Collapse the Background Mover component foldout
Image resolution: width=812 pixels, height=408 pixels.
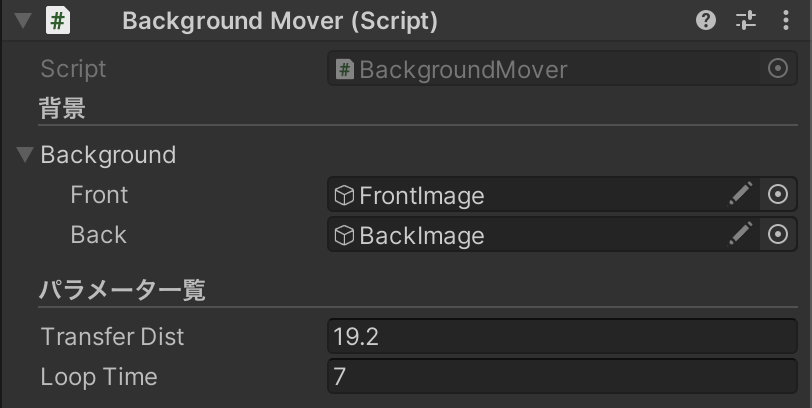point(23,22)
